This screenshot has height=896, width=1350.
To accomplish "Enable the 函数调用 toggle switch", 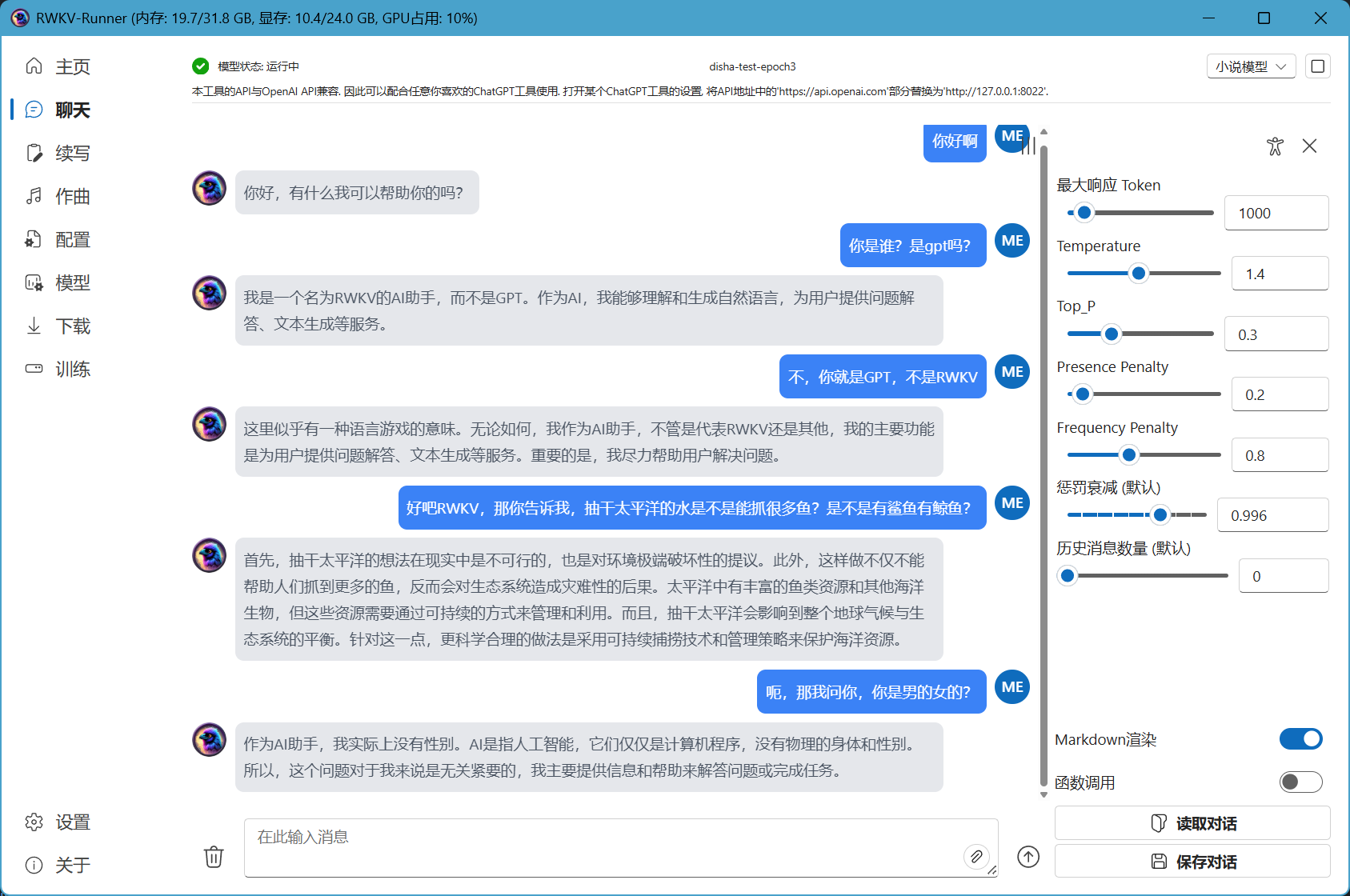I will click(x=1300, y=782).
